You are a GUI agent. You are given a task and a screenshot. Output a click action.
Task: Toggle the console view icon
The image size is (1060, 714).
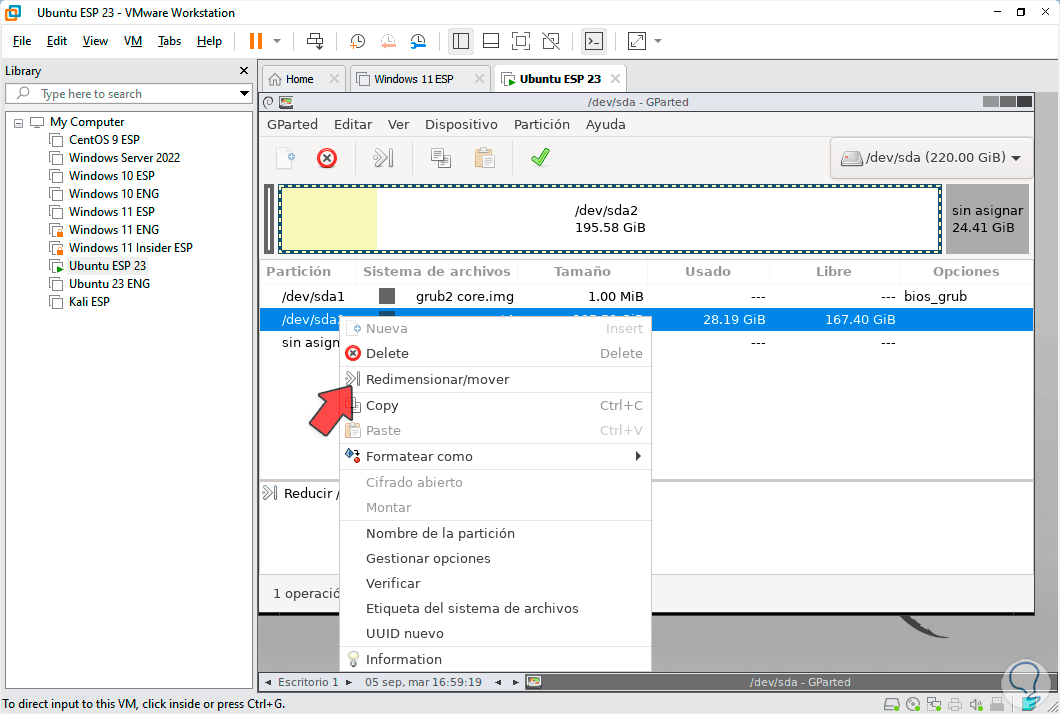coord(594,41)
